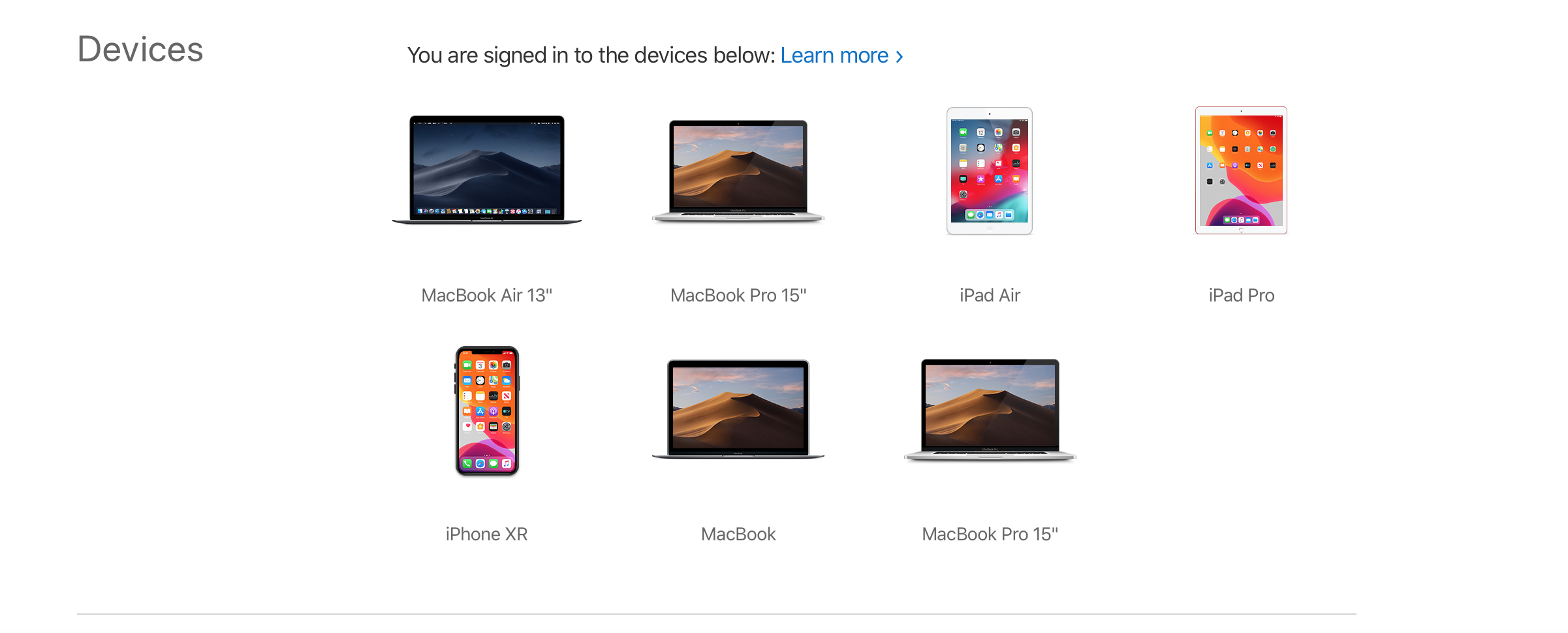Choose the iPad Pro device image
The image size is (1568, 633).
tap(1241, 170)
